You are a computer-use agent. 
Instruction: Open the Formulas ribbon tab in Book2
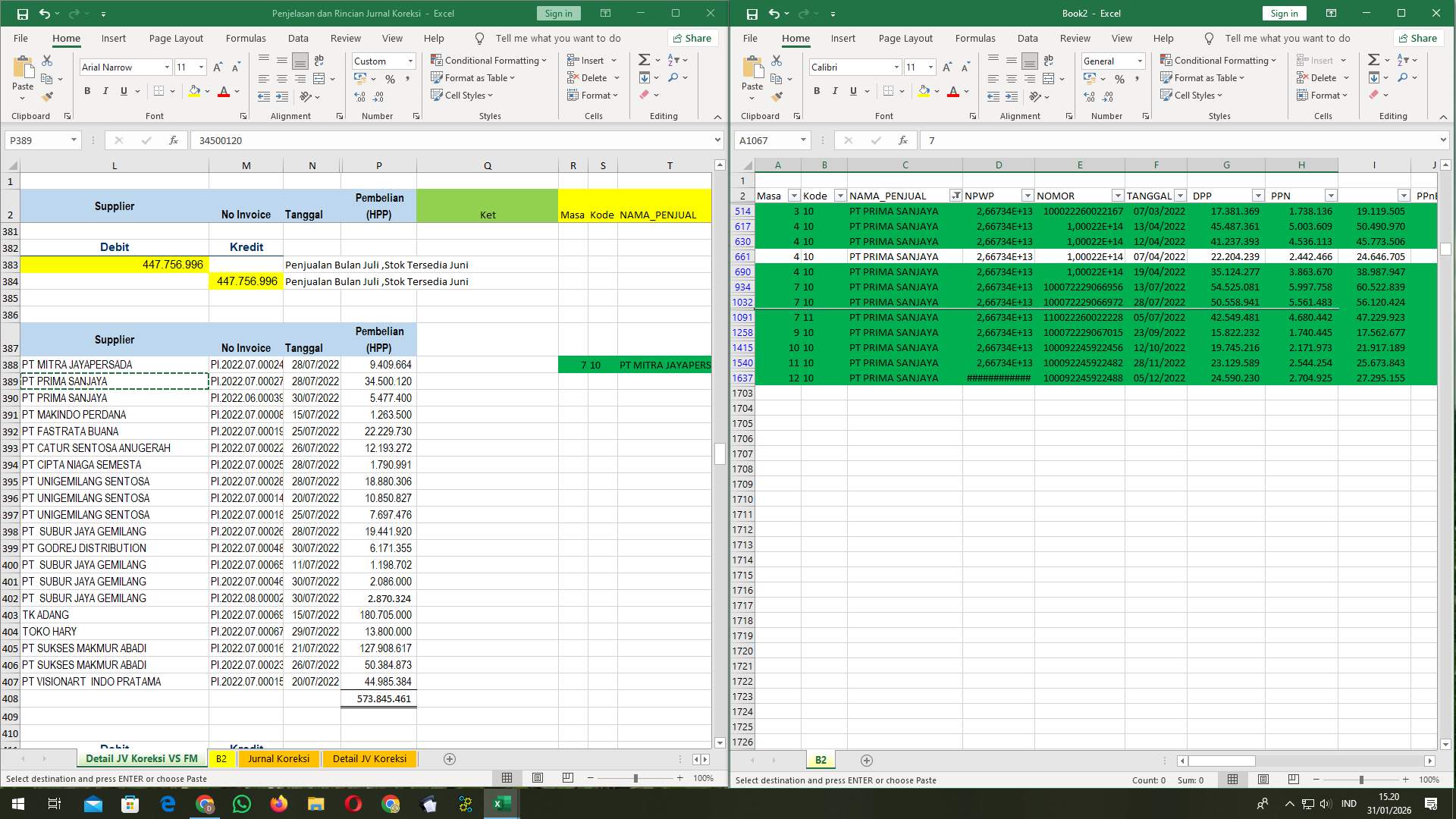(975, 38)
